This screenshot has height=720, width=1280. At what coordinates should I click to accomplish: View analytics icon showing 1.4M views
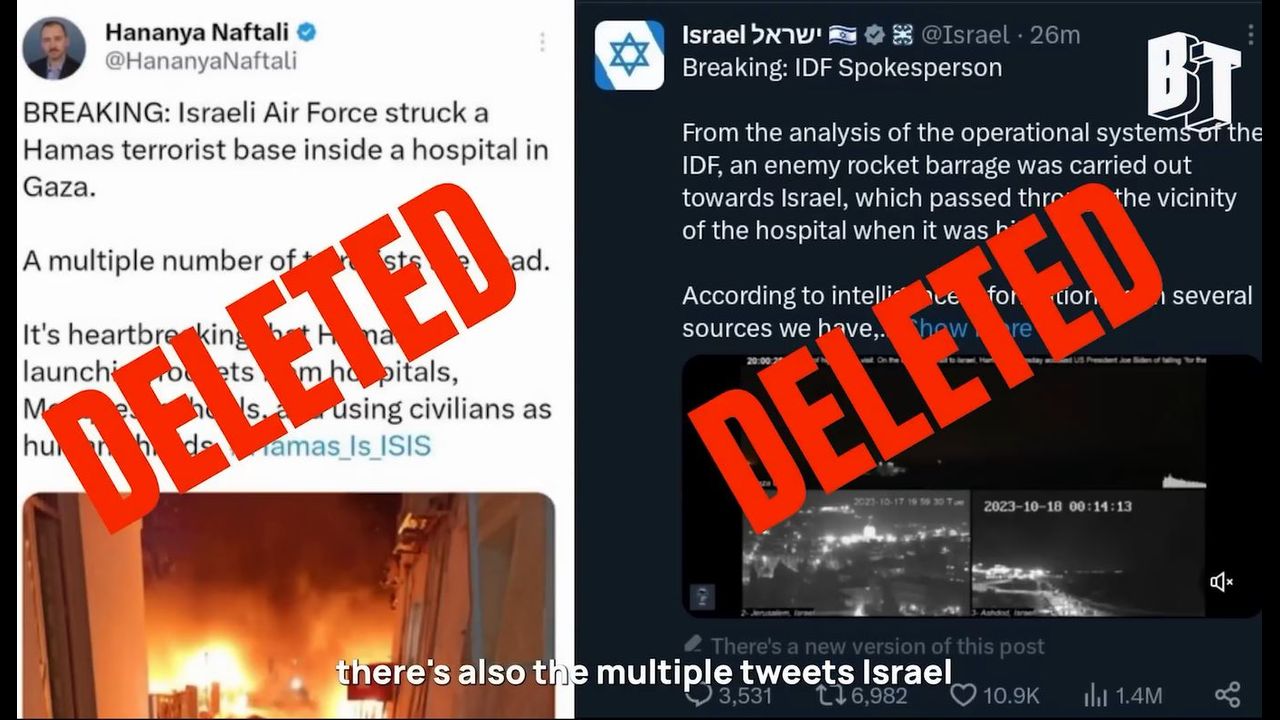(1096, 695)
